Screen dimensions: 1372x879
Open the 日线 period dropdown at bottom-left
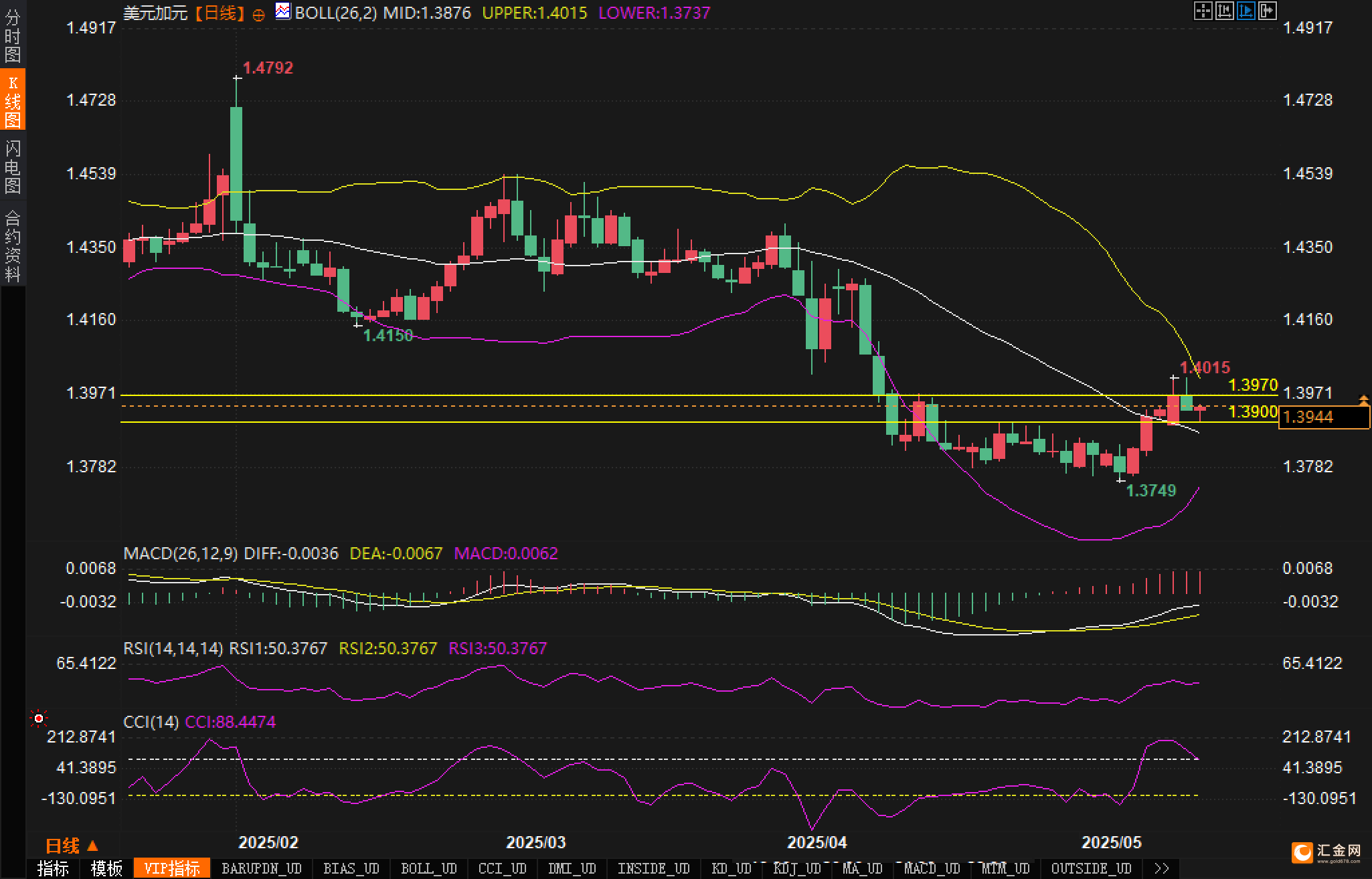tap(72, 846)
